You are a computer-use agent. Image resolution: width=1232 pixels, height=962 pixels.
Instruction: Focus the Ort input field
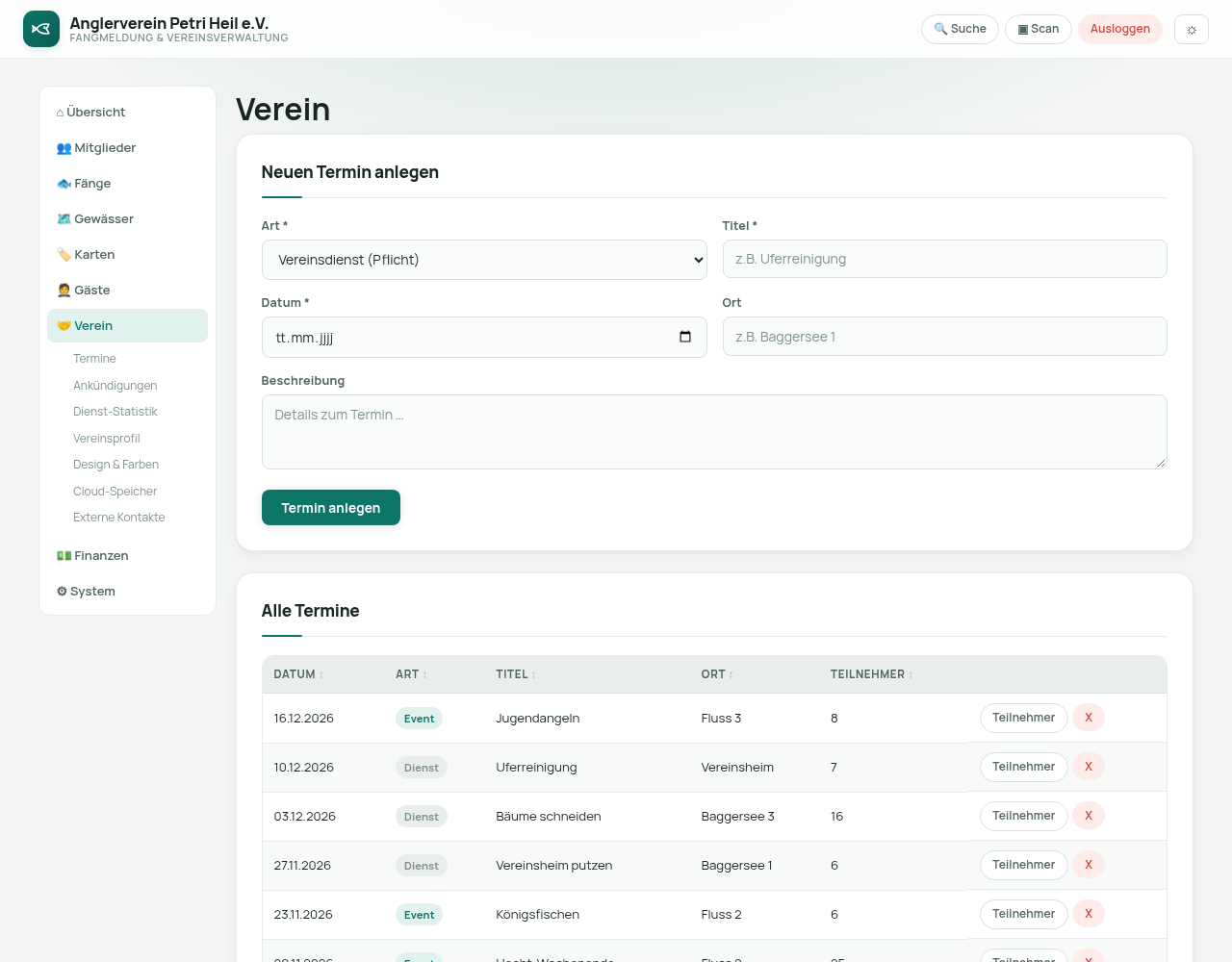945,337
